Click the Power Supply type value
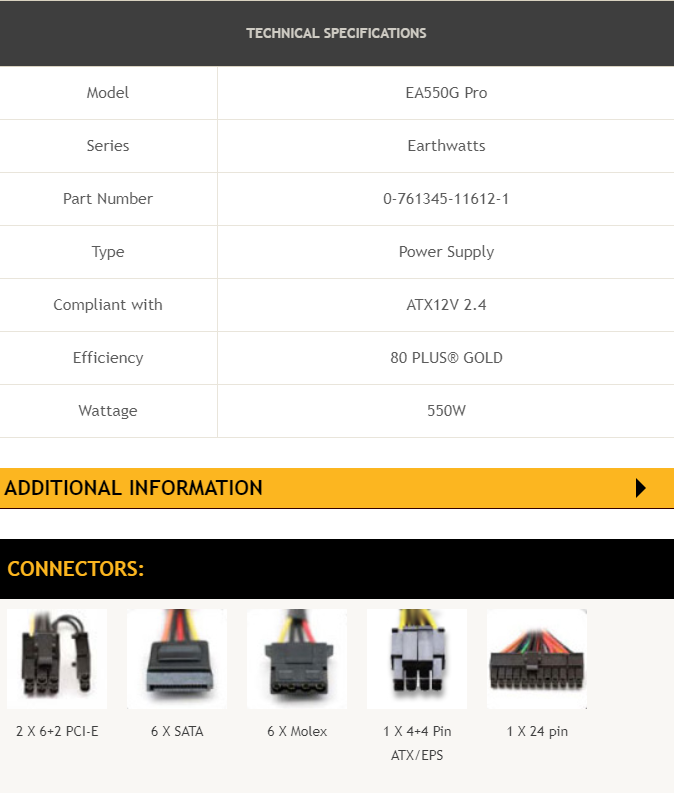This screenshot has width=674, height=793. 446,252
